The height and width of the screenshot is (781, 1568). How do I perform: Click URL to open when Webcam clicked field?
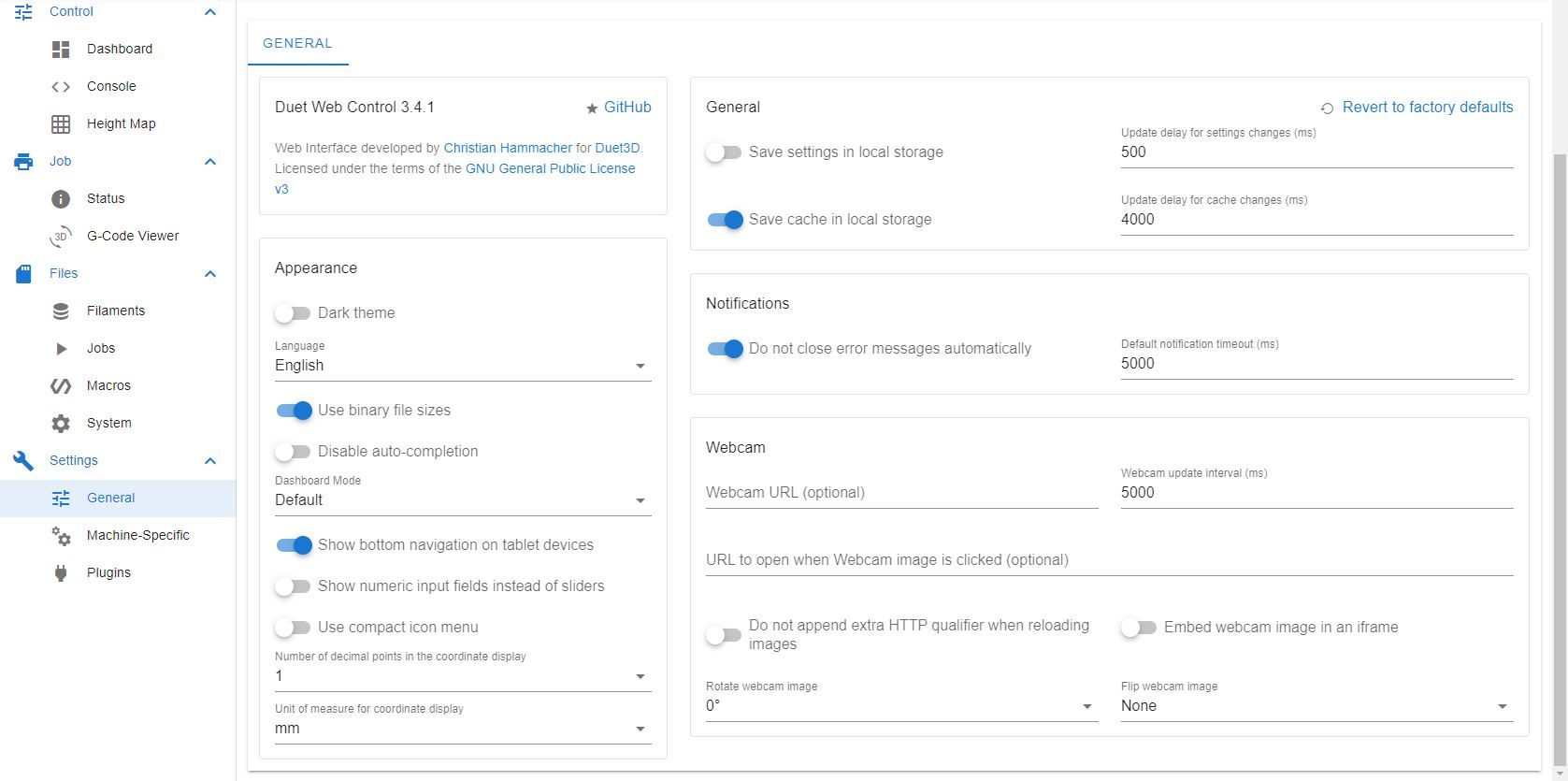1109,559
